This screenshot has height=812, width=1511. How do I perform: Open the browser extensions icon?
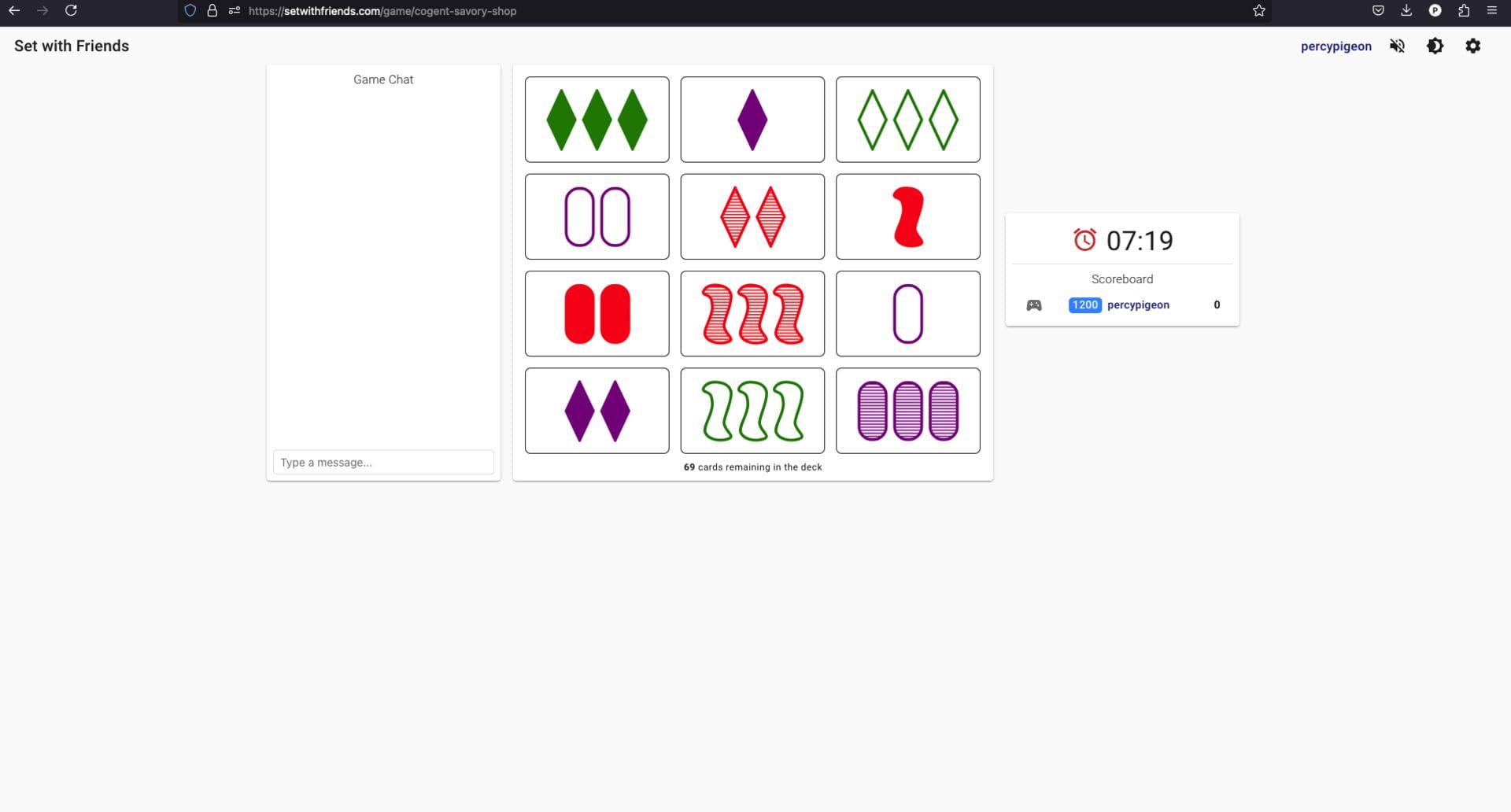click(x=1465, y=11)
